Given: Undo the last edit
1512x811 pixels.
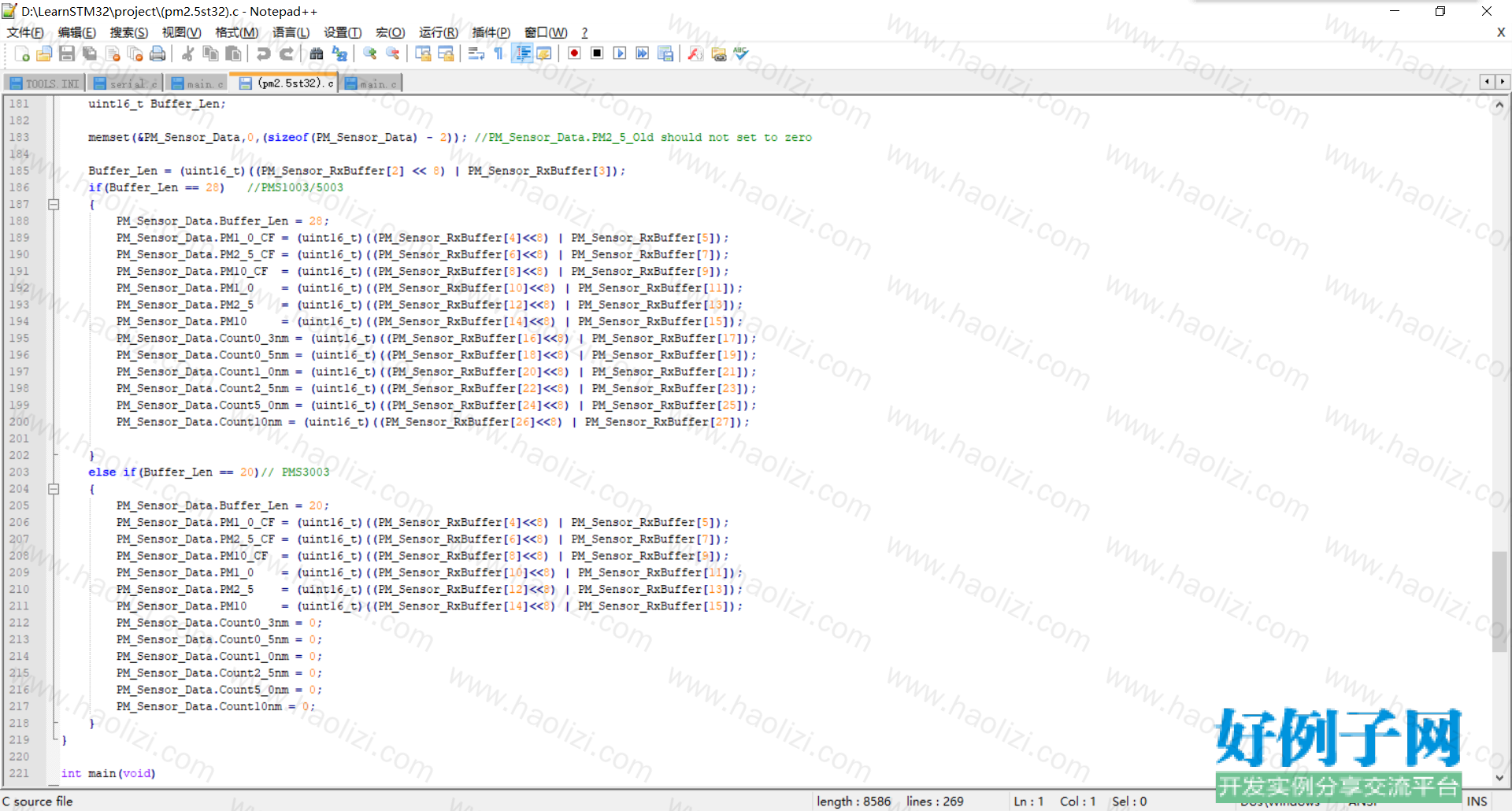Looking at the screenshot, I should [263, 54].
